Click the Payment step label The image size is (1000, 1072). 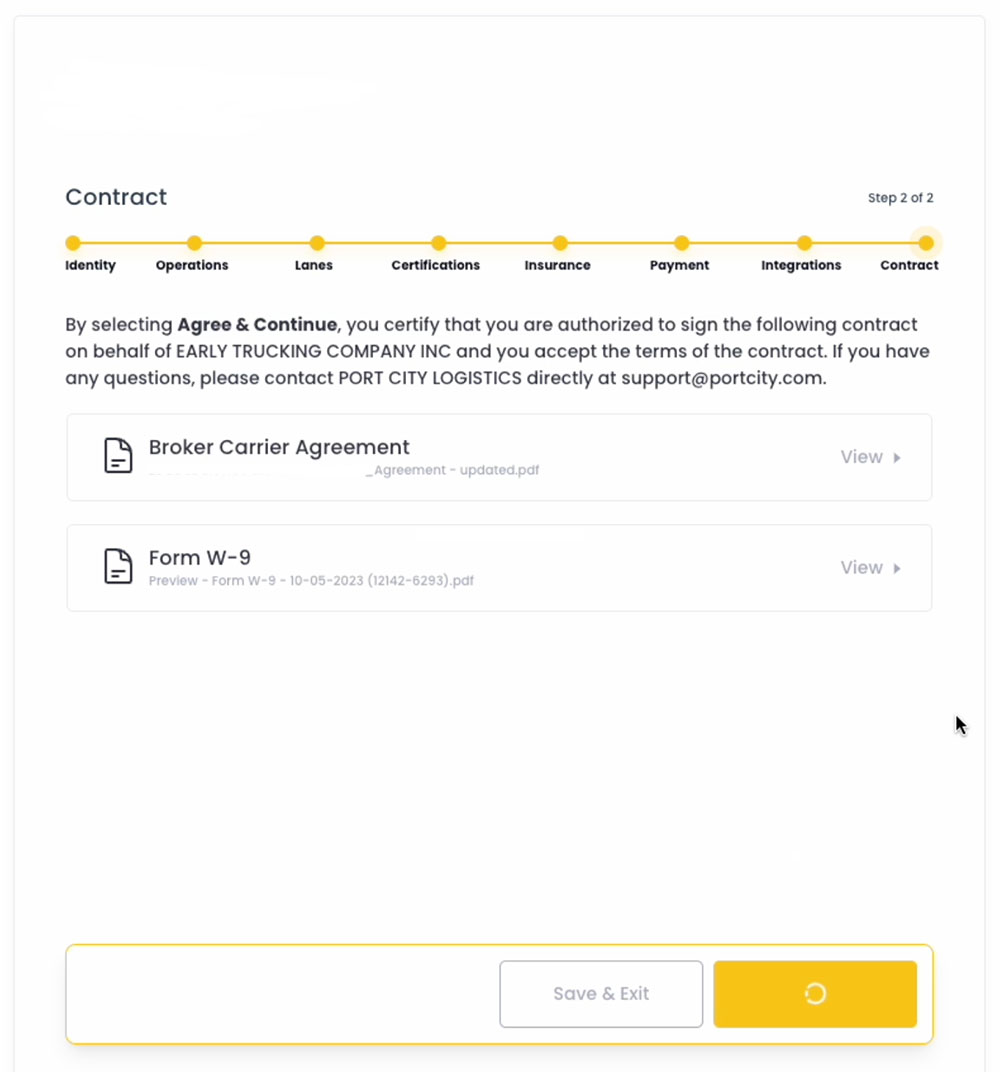point(679,265)
